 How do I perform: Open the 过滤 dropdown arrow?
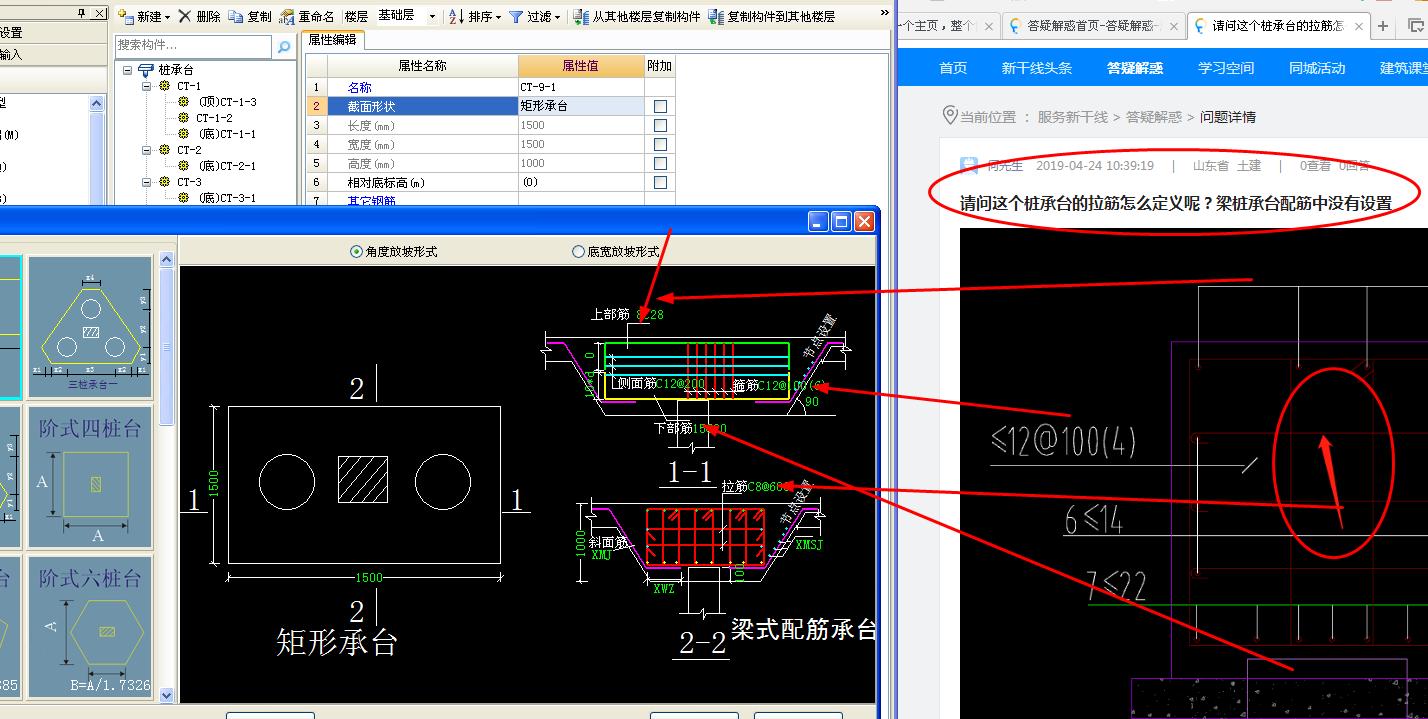coord(557,17)
